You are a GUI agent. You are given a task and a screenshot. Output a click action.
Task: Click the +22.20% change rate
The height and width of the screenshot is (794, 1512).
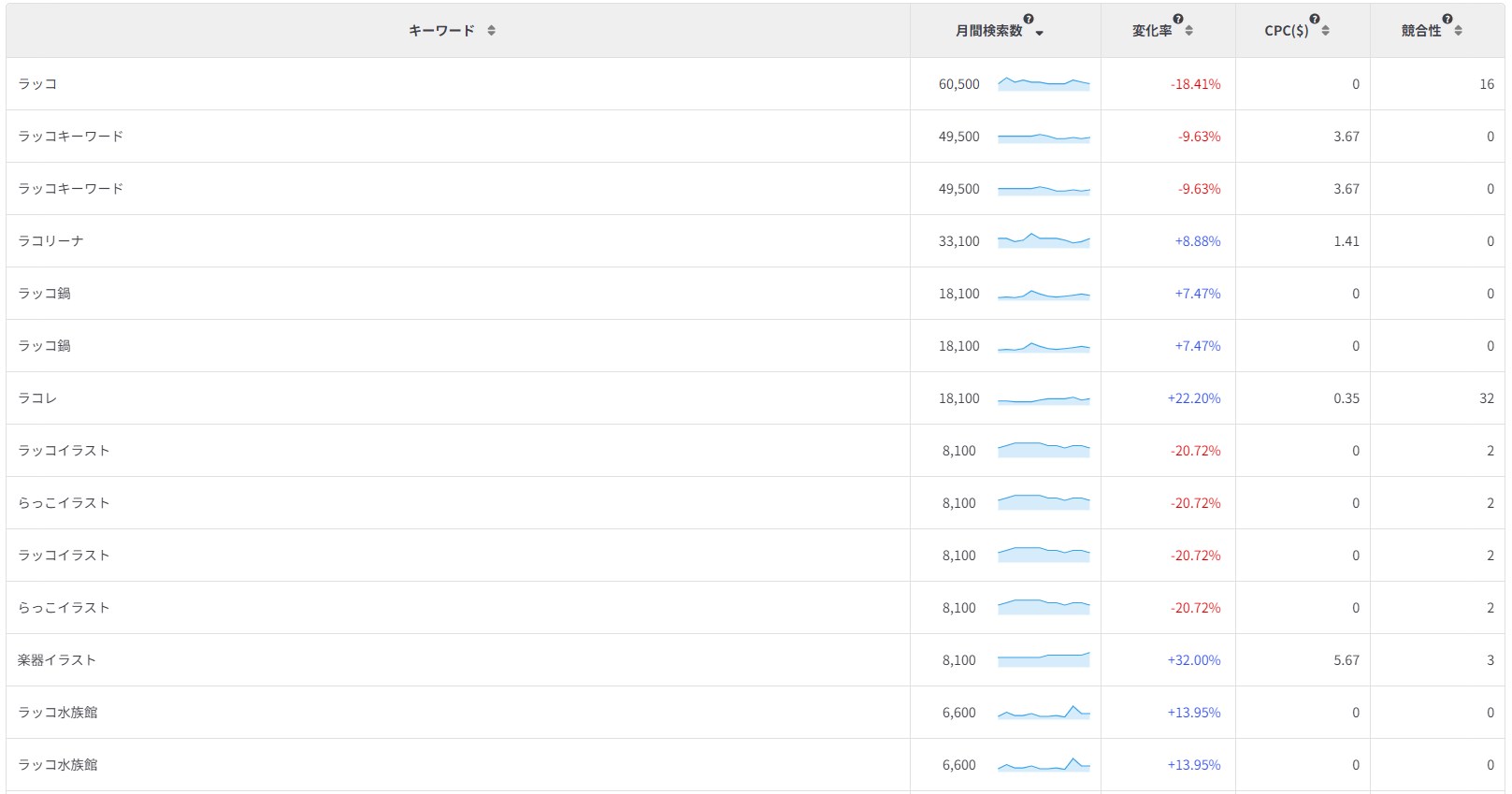click(x=1194, y=398)
